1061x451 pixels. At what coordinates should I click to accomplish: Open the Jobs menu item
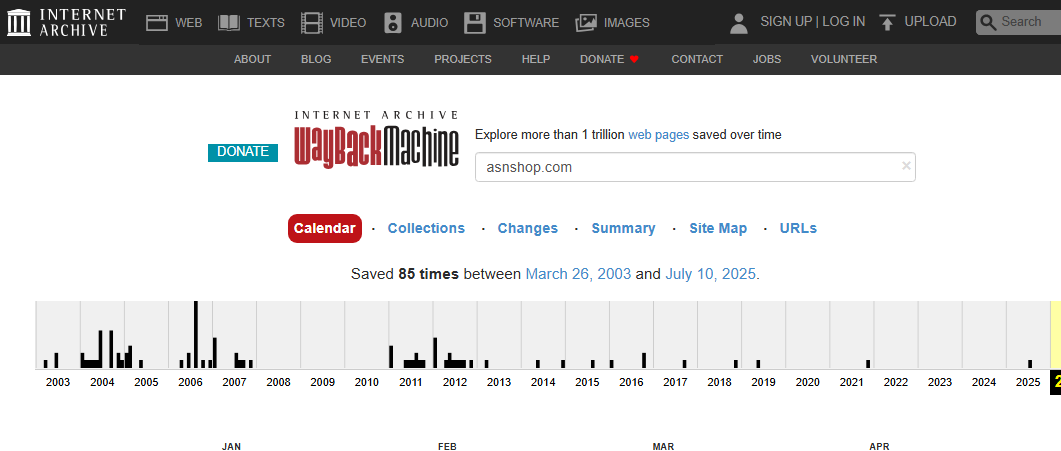point(767,60)
